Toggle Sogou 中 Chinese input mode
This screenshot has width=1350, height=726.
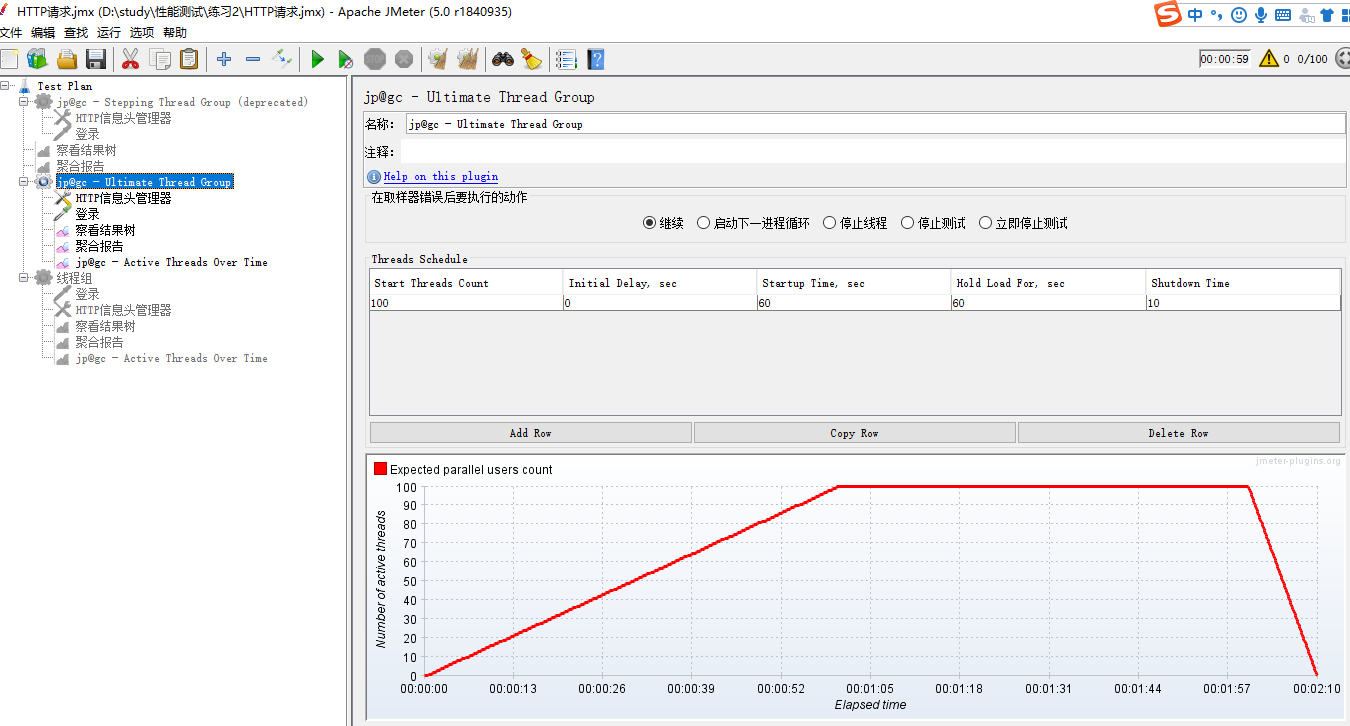tap(1196, 15)
